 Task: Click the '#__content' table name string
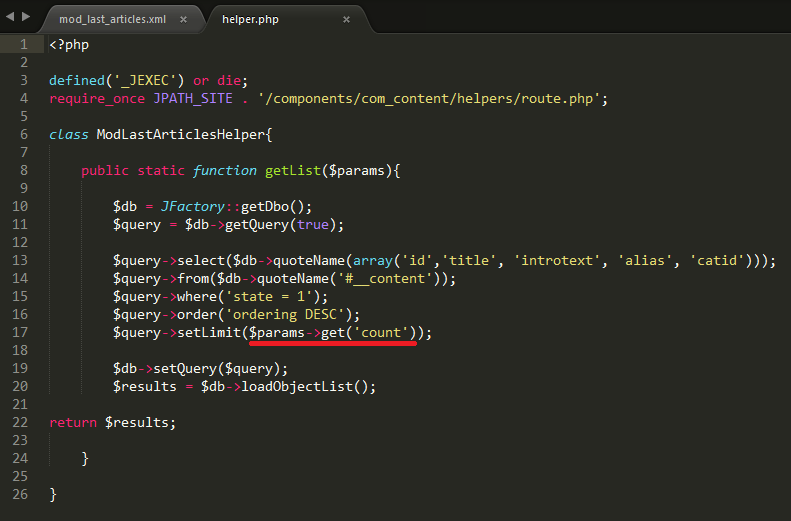pyautogui.click(x=387, y=279)
